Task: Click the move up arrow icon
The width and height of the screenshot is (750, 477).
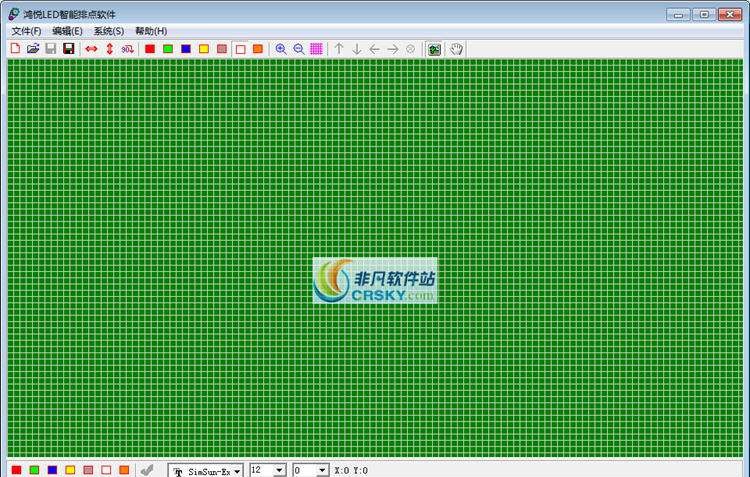Action: tap(339, 49)
